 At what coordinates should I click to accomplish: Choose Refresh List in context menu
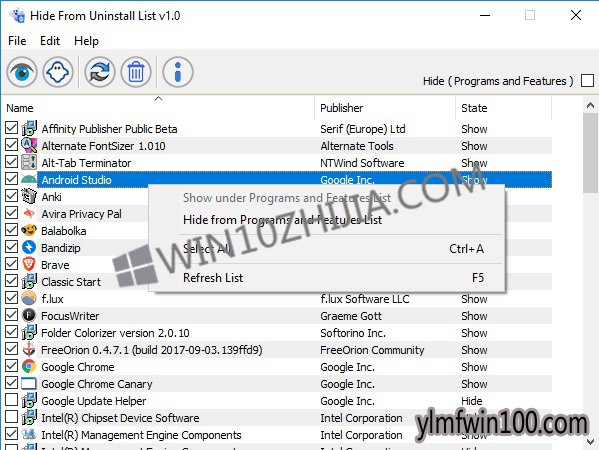[327, 278]
